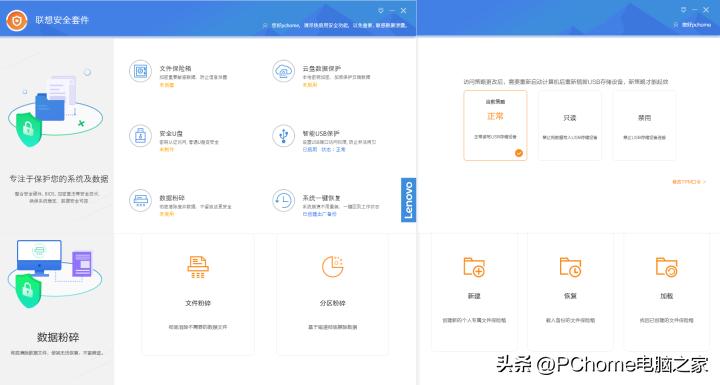Select the 正常 USB access mode card

[x=495, y=125]
